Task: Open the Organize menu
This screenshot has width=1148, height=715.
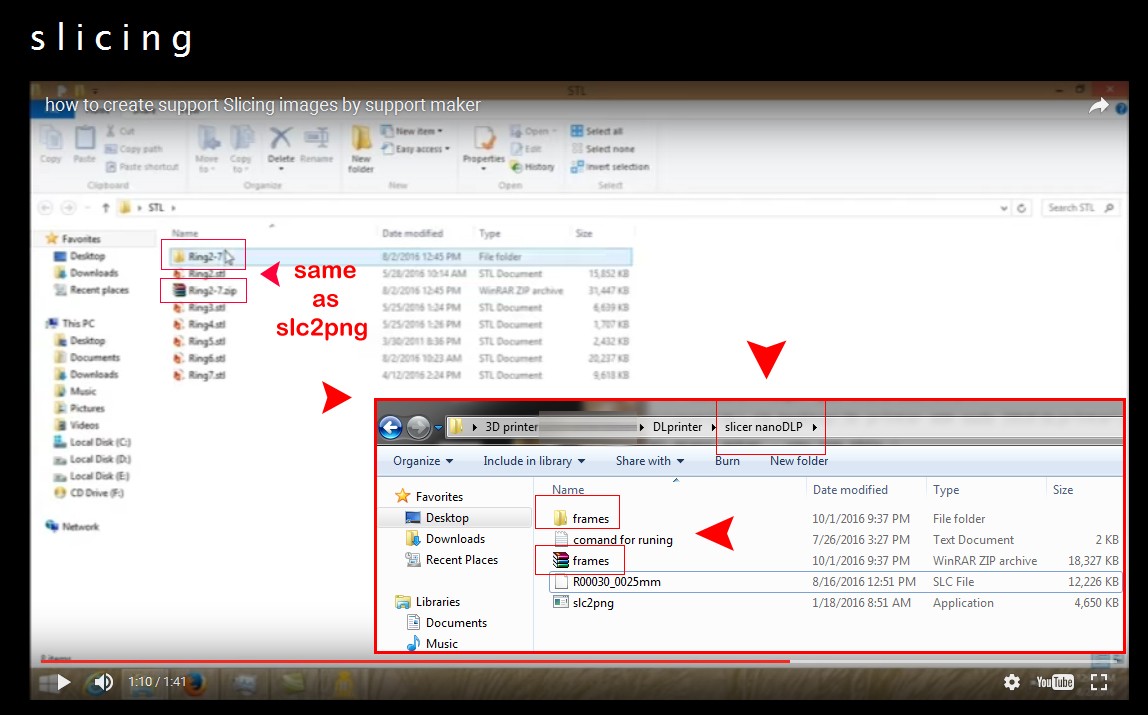Action: pyautogui.click(x=423, y=461)
